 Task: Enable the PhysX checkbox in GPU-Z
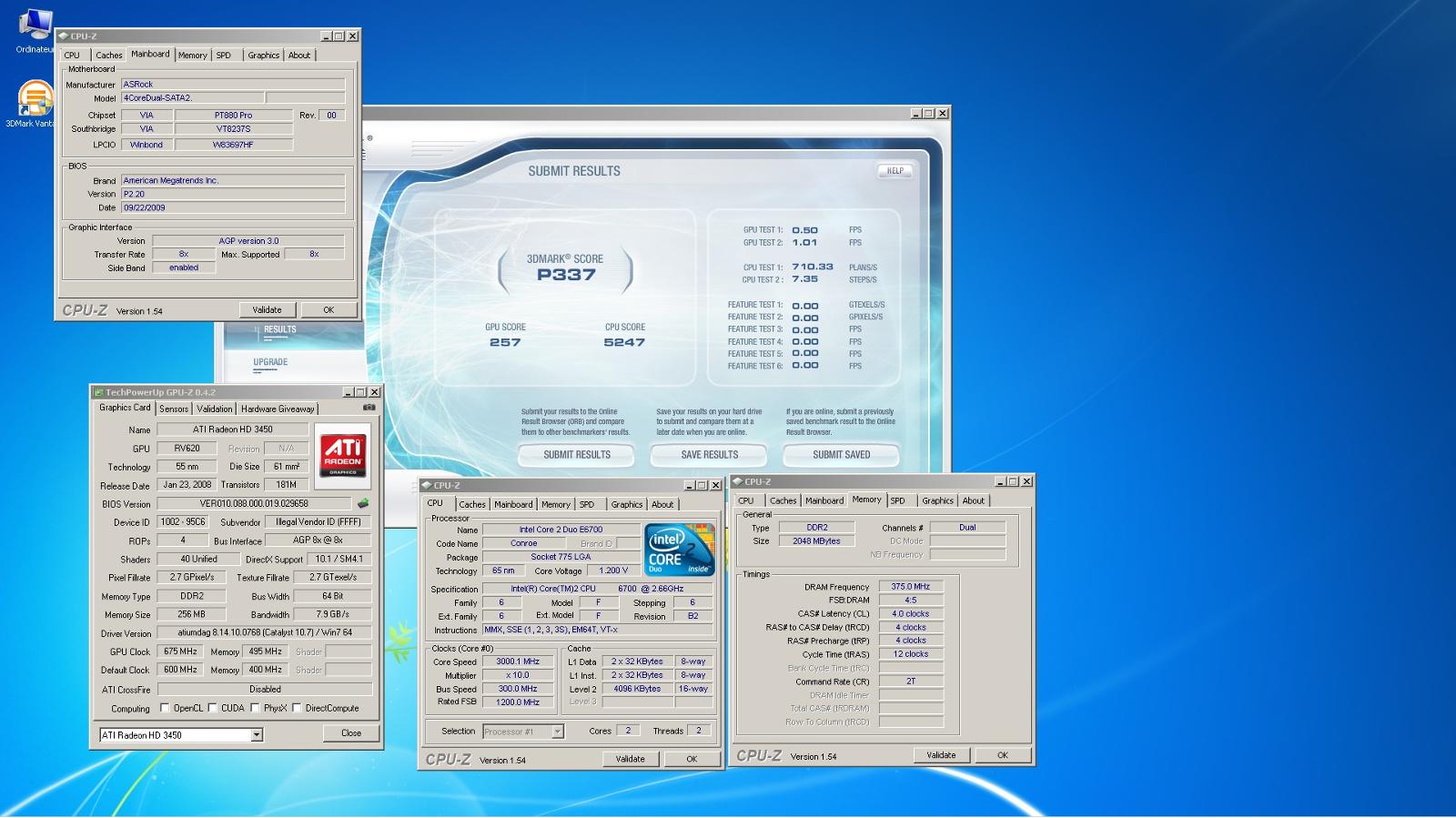pos(255,708)
